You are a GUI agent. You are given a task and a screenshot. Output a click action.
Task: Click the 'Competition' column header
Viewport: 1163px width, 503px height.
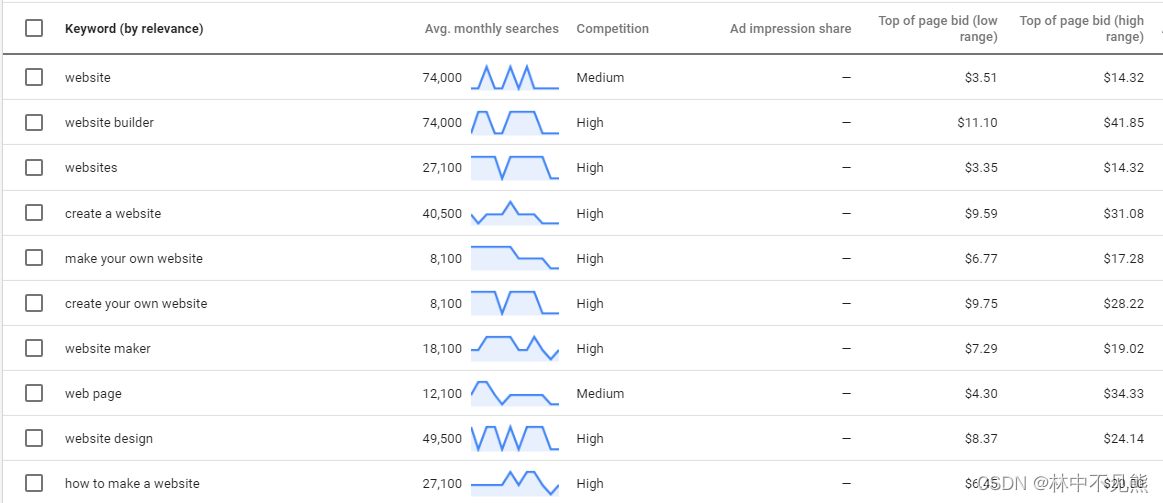click(x=612, y=29)
